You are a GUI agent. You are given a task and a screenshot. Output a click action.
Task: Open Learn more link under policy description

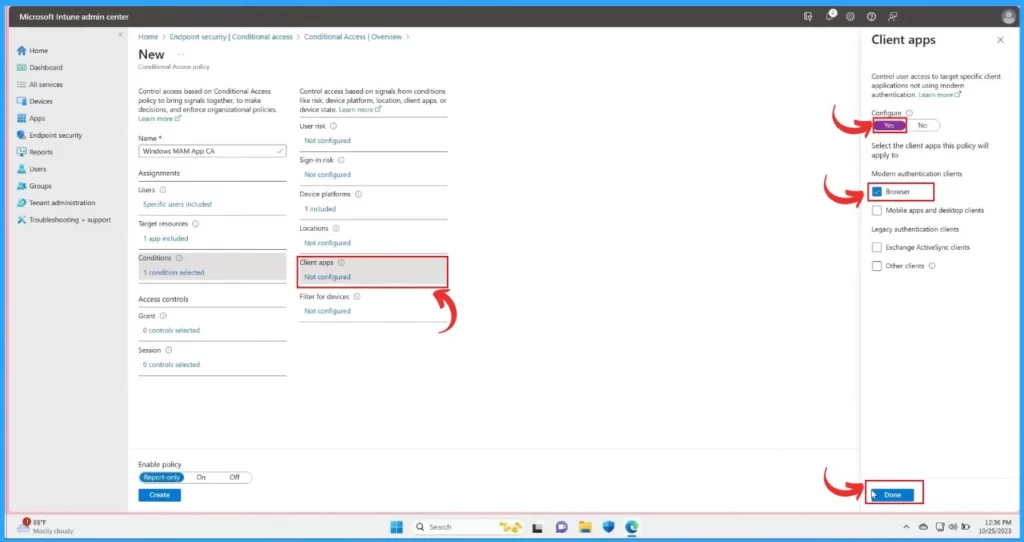(x=159, y=119)
